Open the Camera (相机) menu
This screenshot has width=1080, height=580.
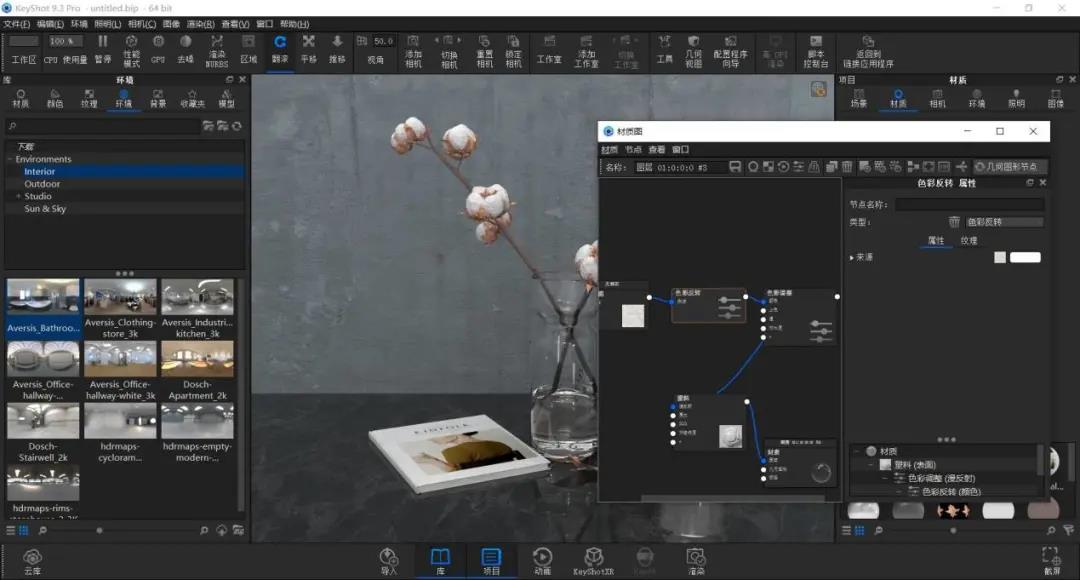coord(142,24)
